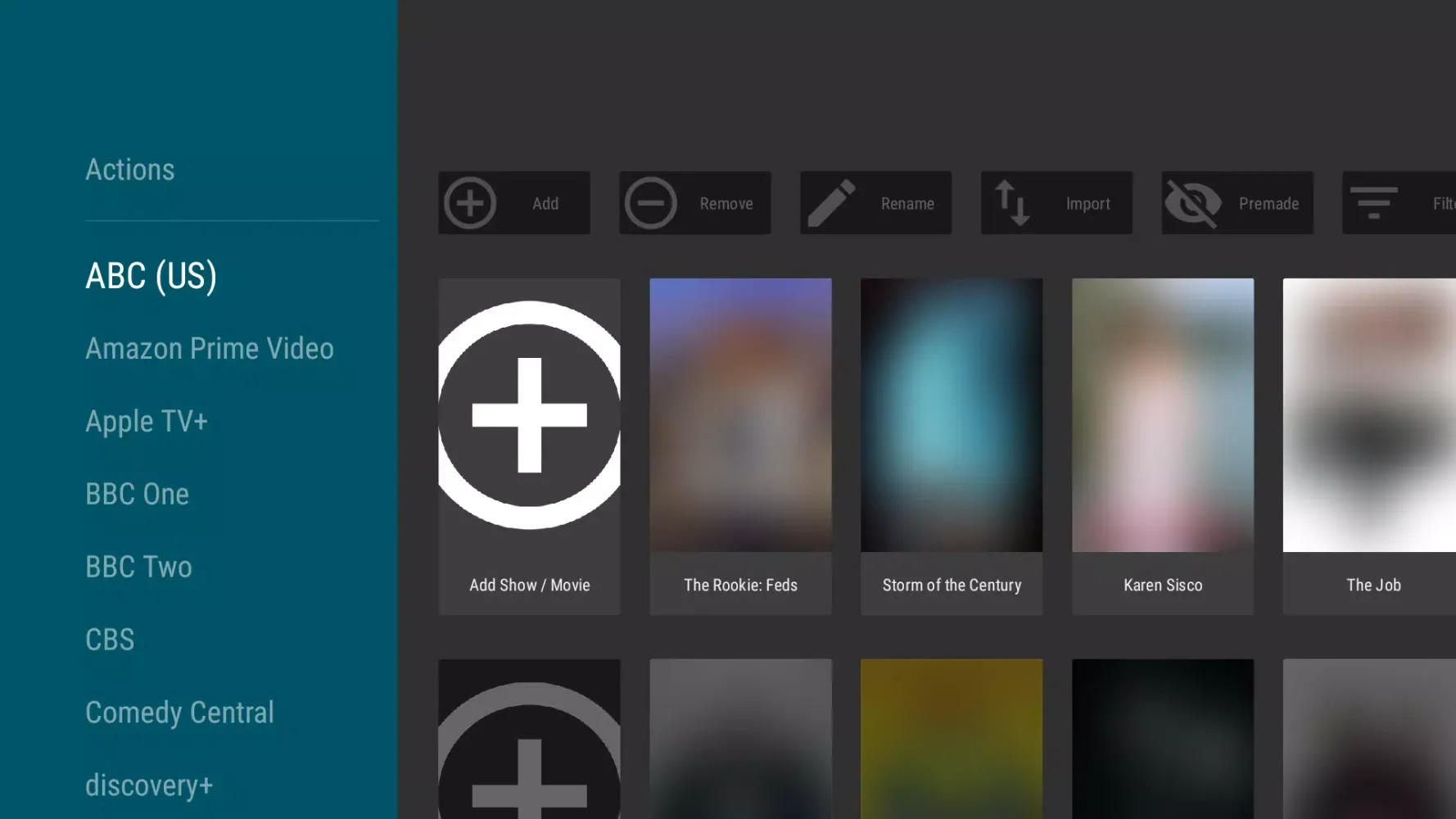This screenshot has width=1456, height=819.
Task: Open The Rookie: Feds poster
Action: click(741, 415)
